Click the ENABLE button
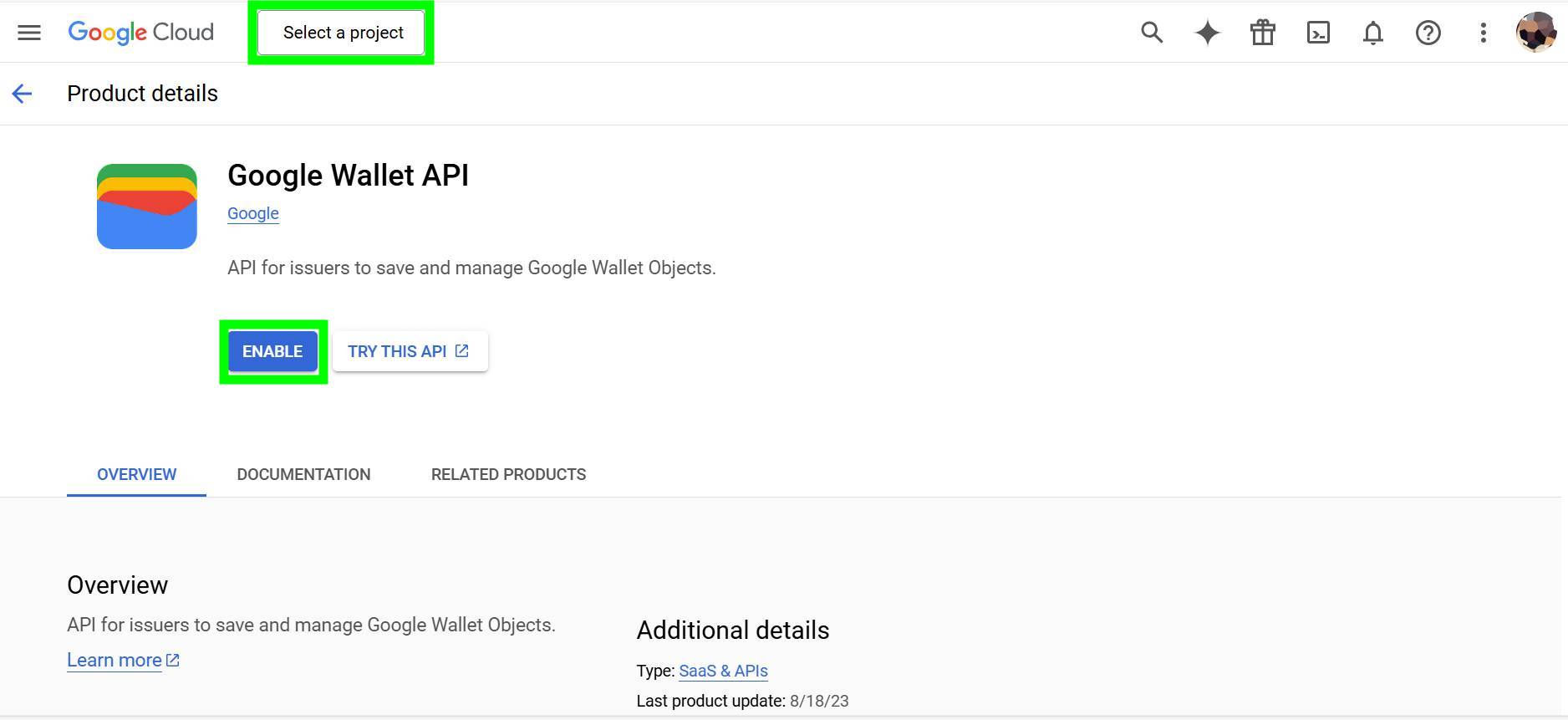This screenshot has width=1568, height=720. pos(272,351)
